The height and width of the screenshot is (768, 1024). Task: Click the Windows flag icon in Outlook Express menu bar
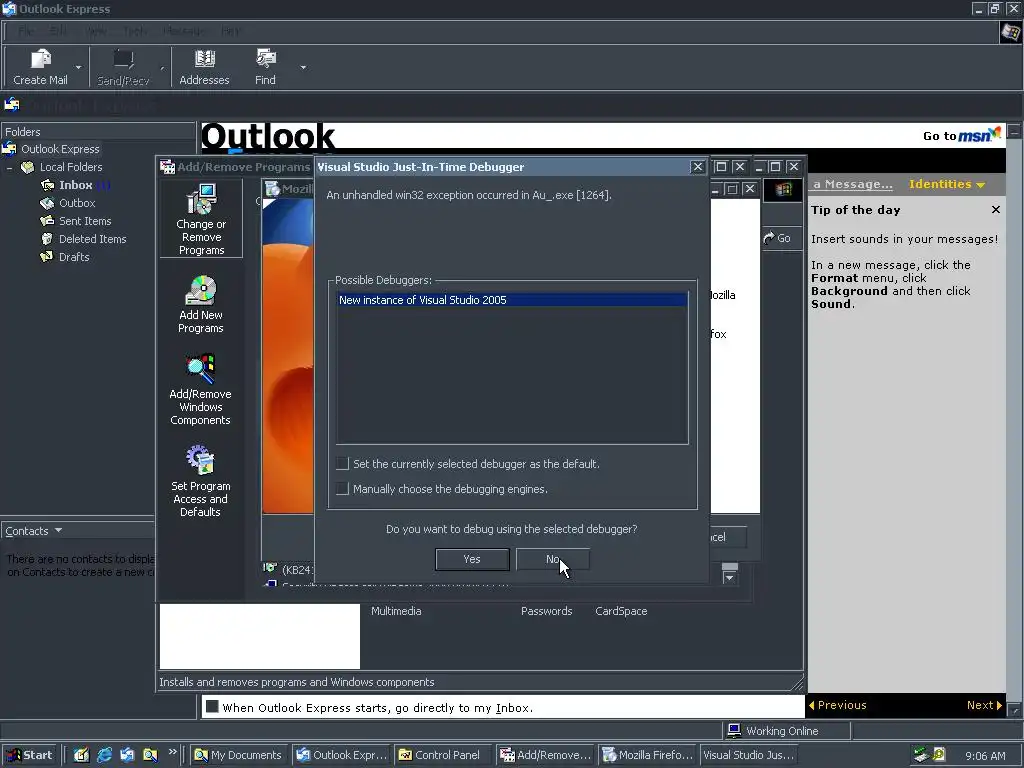1010,32
